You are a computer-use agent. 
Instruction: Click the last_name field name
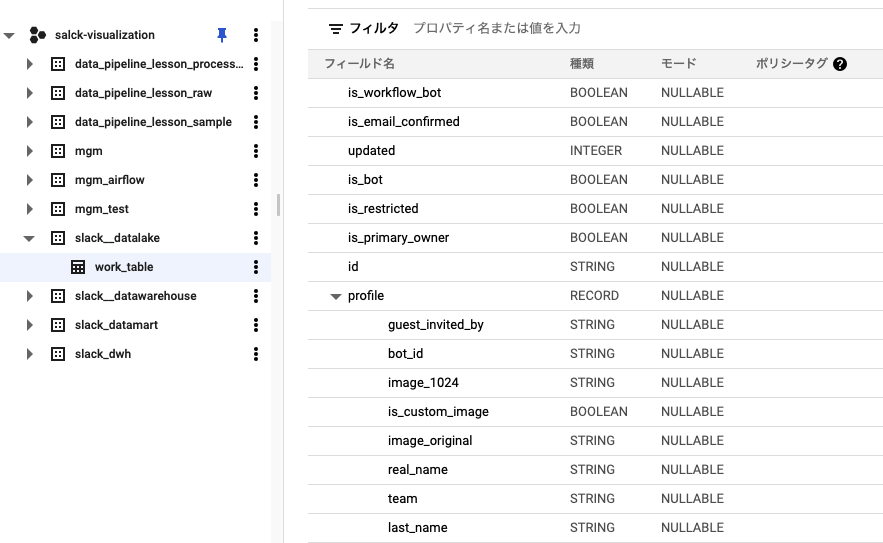click(x=417, y=528)
